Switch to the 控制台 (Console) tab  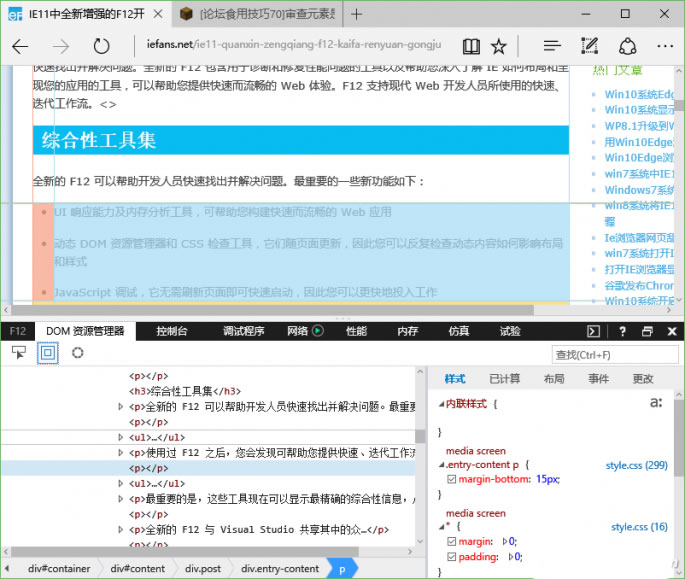172,331
